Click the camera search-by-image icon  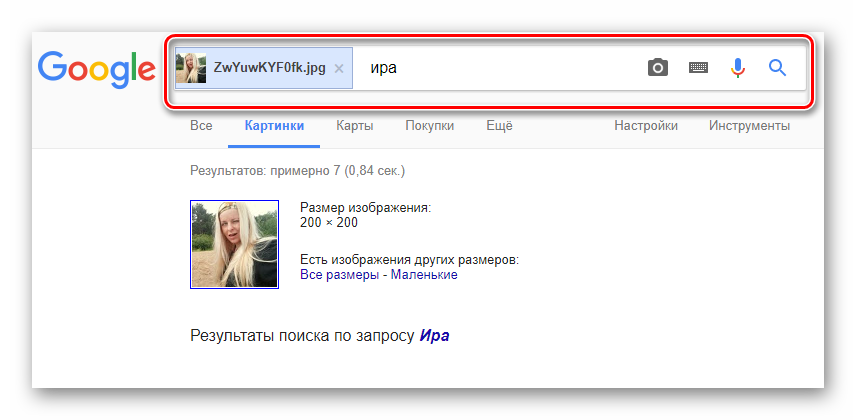point(657,68)
